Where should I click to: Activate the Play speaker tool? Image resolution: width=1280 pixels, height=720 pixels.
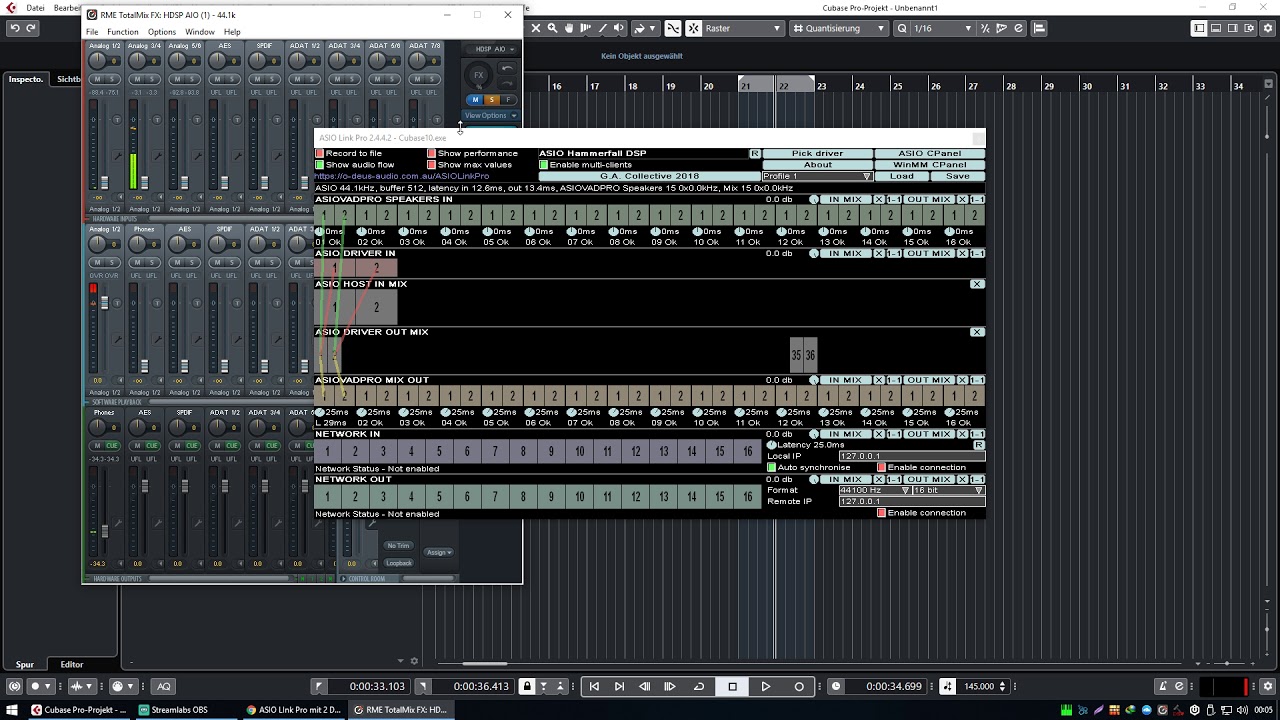coord(619,28)
